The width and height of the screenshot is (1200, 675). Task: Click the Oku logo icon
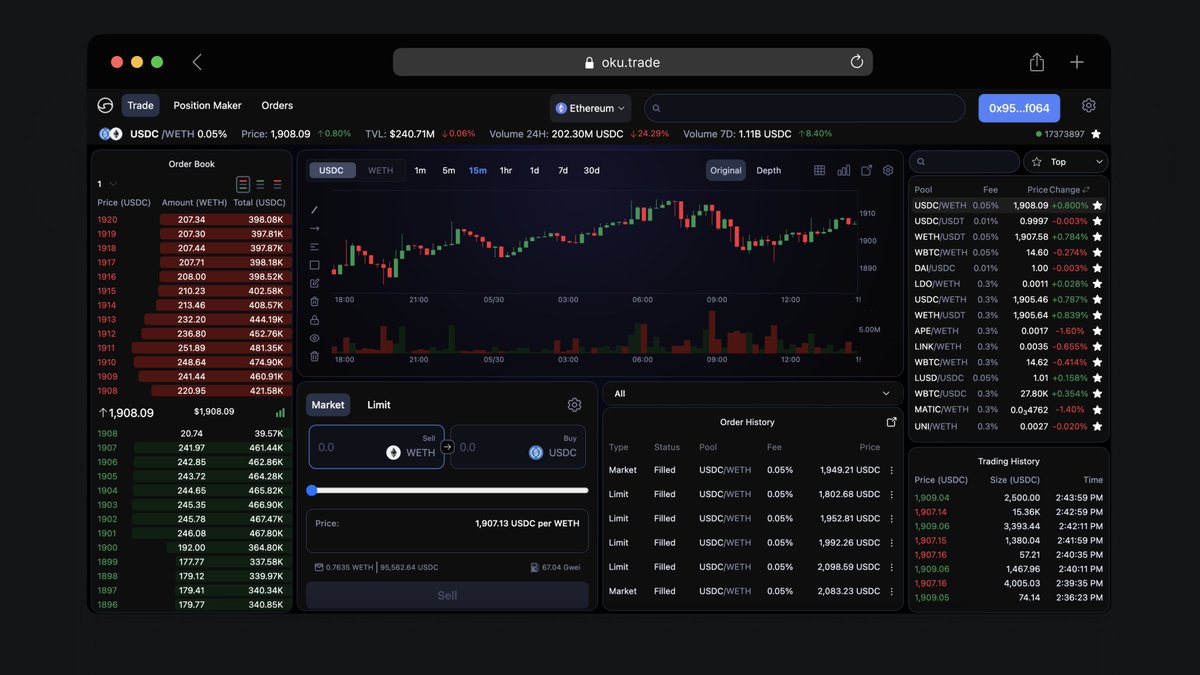coord(105,105)
